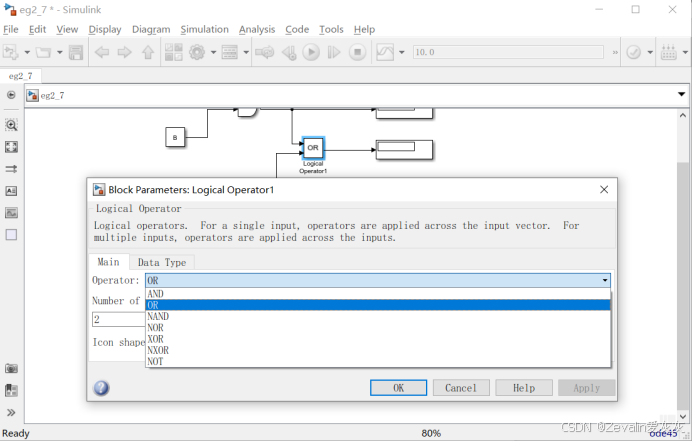The width and height of the screenshot is (692, 441).
Task: Open the Code menu
Action: 297,30
